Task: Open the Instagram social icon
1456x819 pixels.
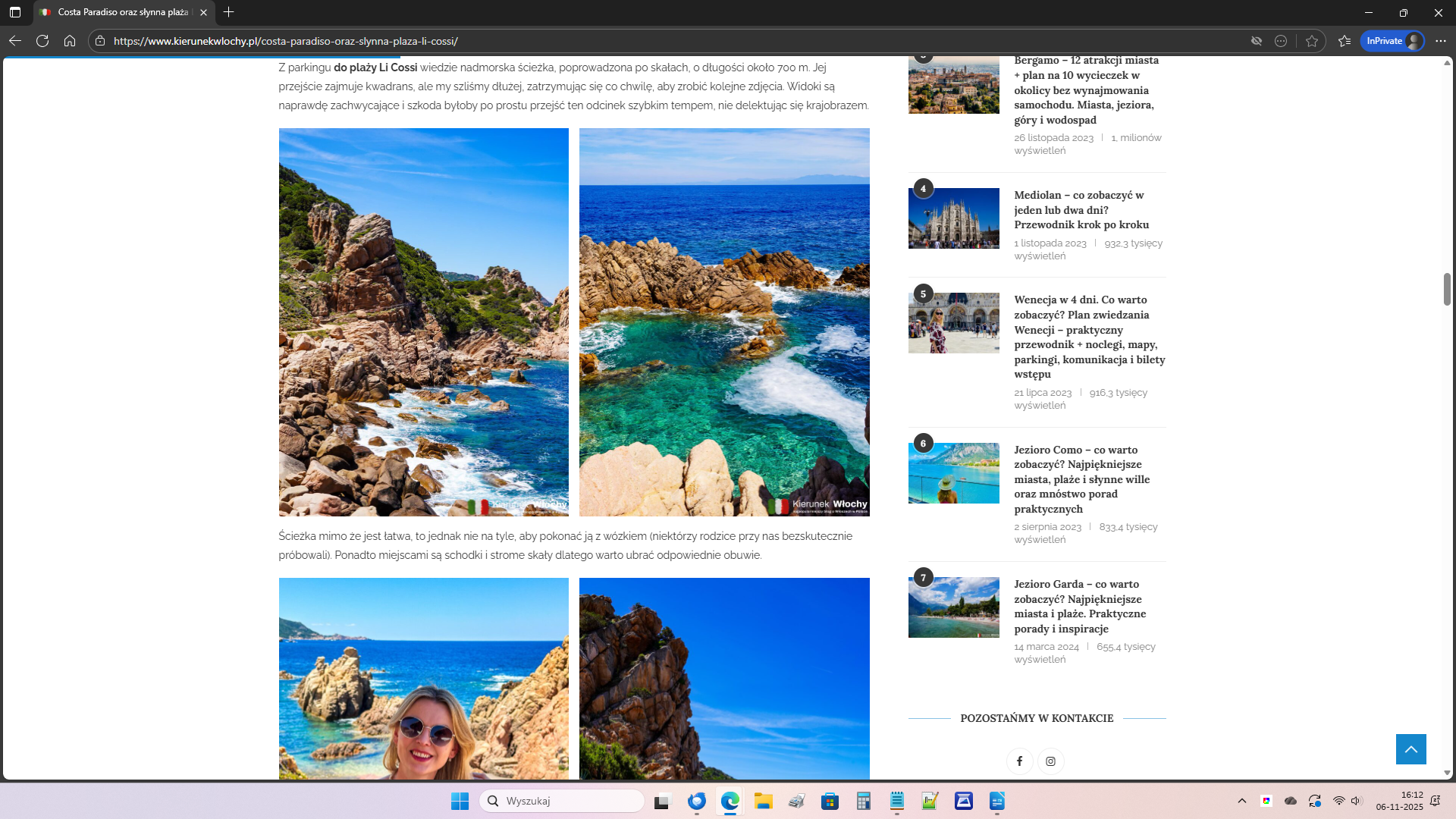Action: pyautogui.click(x=1050, y=761)
